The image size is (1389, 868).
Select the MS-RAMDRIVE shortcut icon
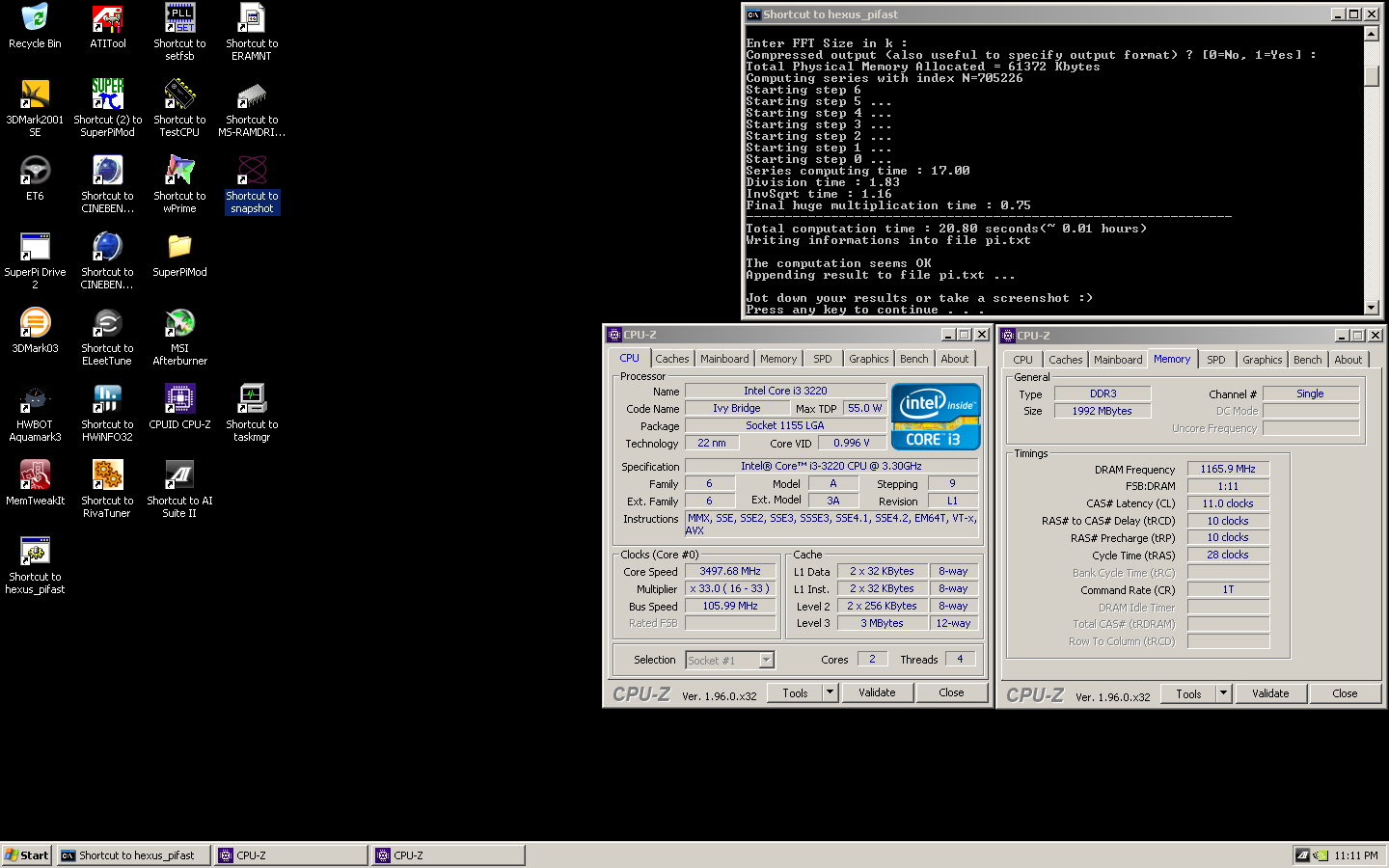[x=252, y=109]
